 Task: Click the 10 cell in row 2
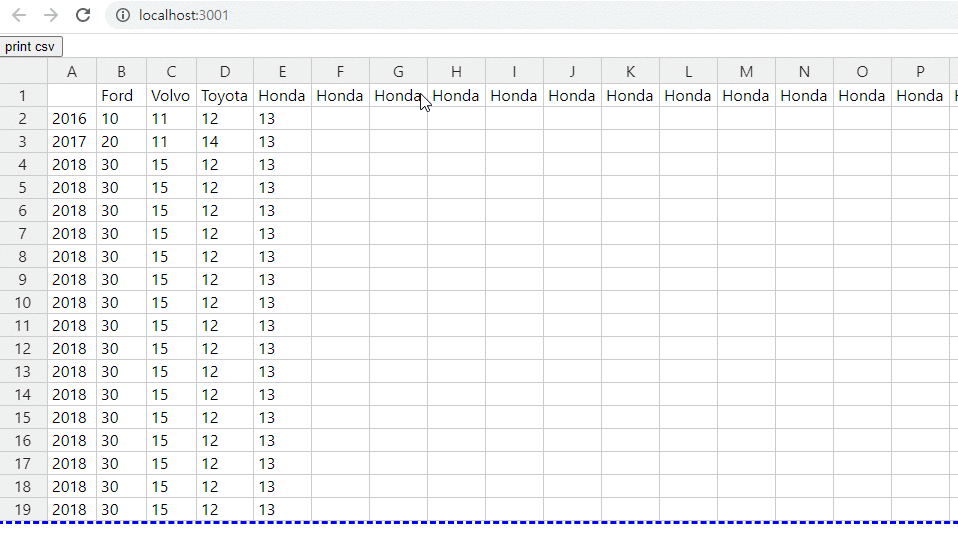pyautogui.click(x=122, y=119)
